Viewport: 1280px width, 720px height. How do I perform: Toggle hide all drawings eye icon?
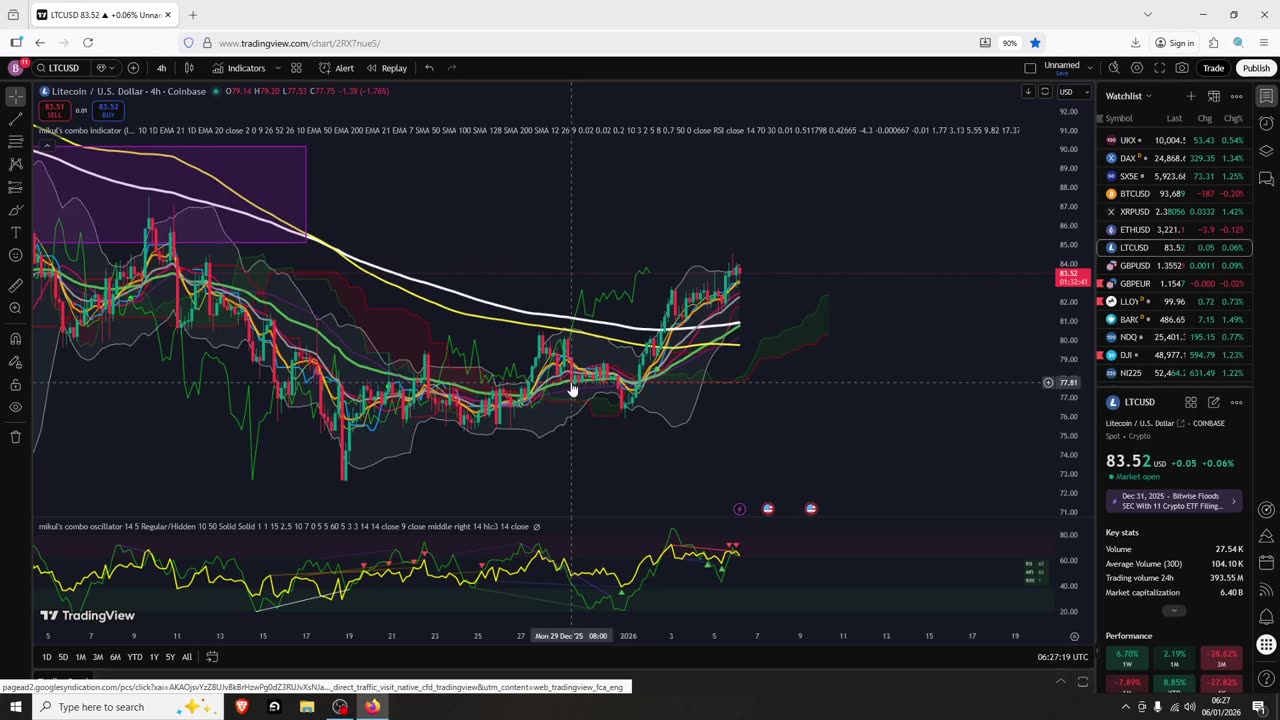(15, 408)
